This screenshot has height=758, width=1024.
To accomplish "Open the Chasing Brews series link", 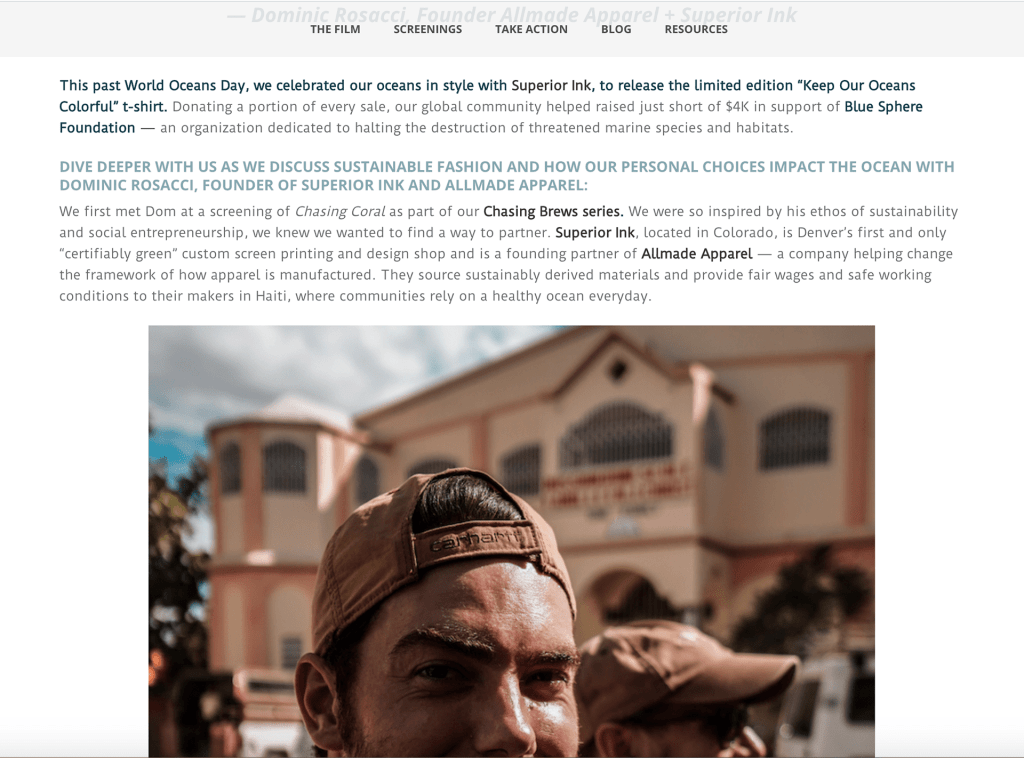I will [x=553, y=212].
